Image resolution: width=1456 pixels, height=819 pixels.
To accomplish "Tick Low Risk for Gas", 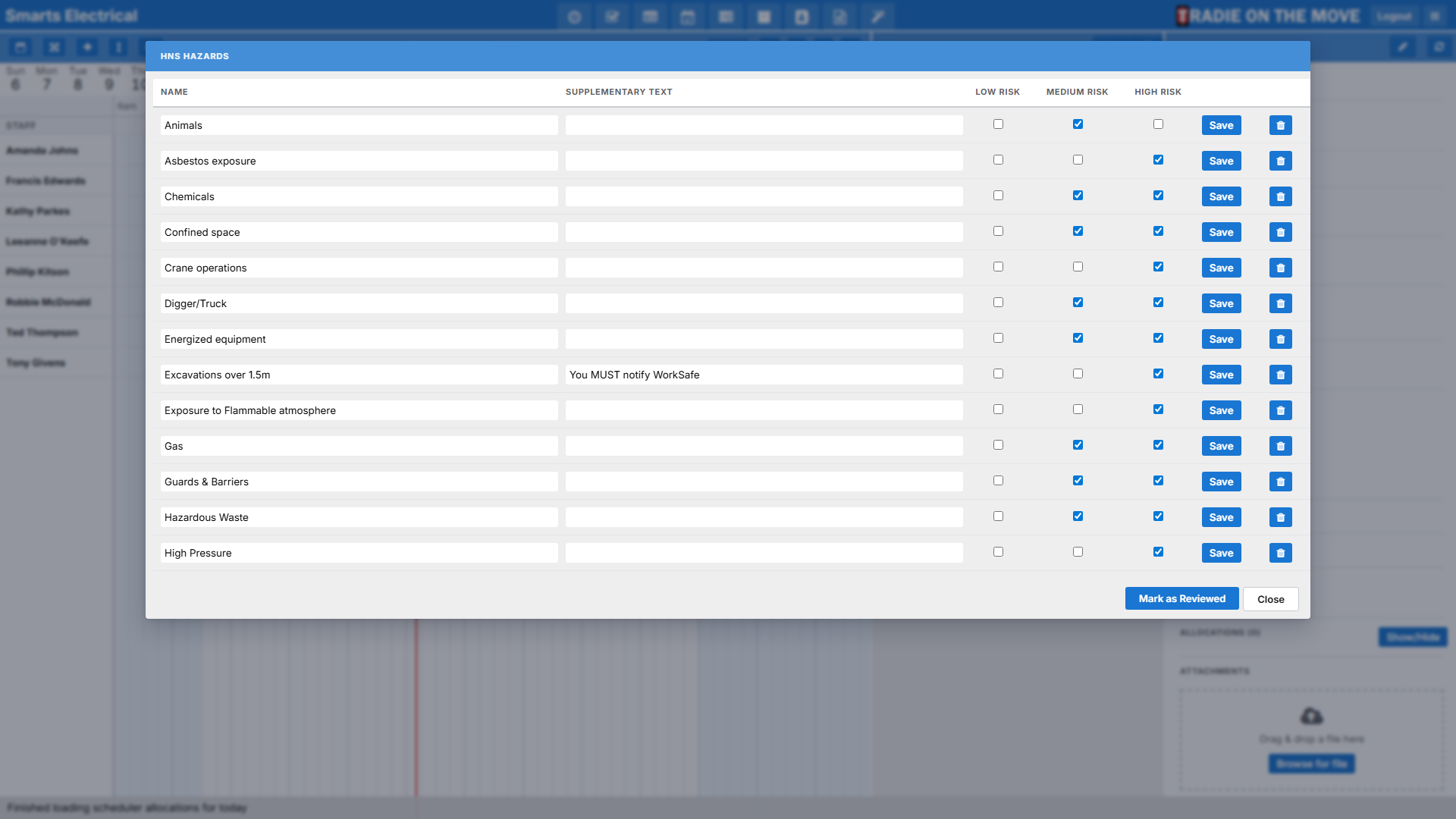I will pyautogui.click(x=998, y=445).
